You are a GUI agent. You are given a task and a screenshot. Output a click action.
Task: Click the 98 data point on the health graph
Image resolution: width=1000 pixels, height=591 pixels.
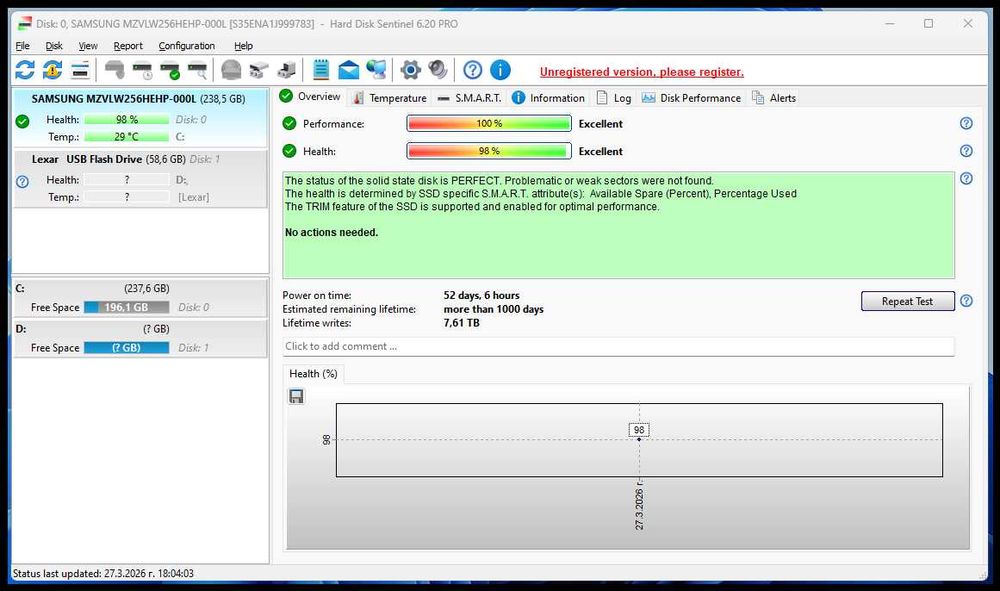pos(639,439)
